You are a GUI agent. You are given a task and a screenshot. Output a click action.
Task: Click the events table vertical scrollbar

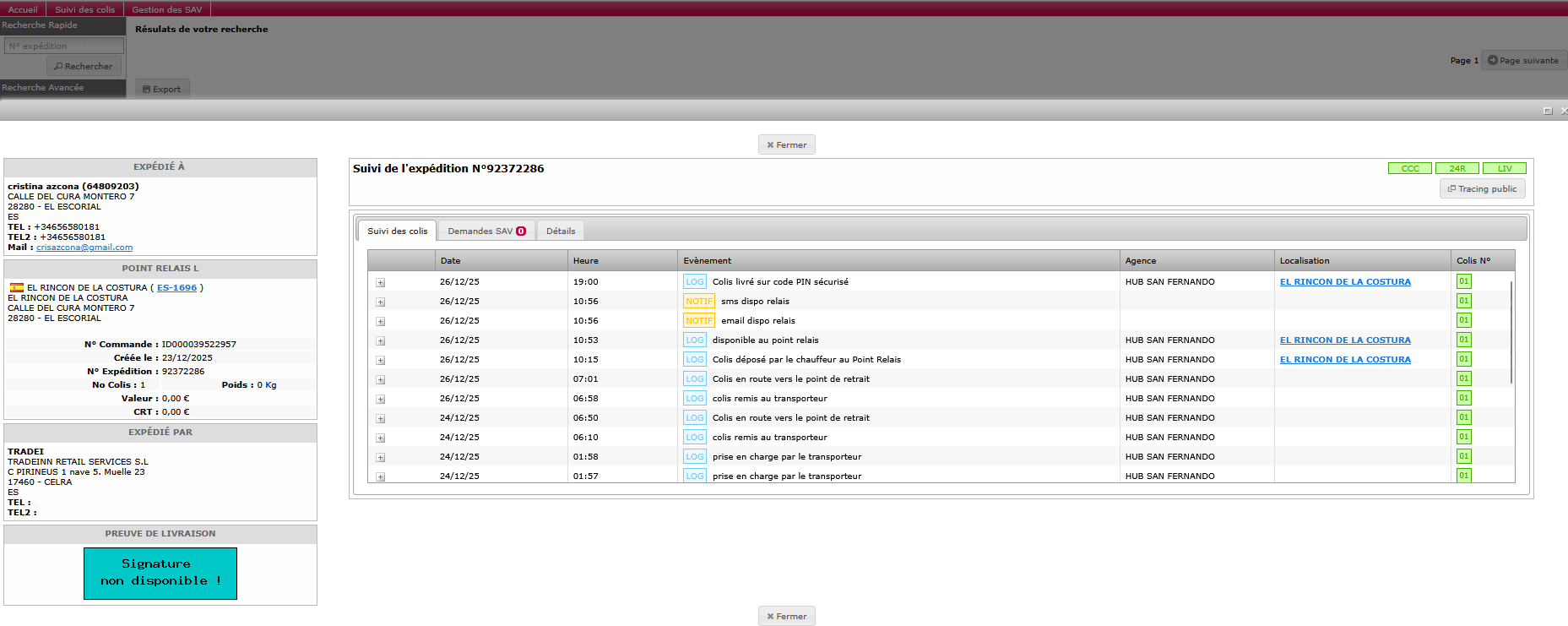1511,331
